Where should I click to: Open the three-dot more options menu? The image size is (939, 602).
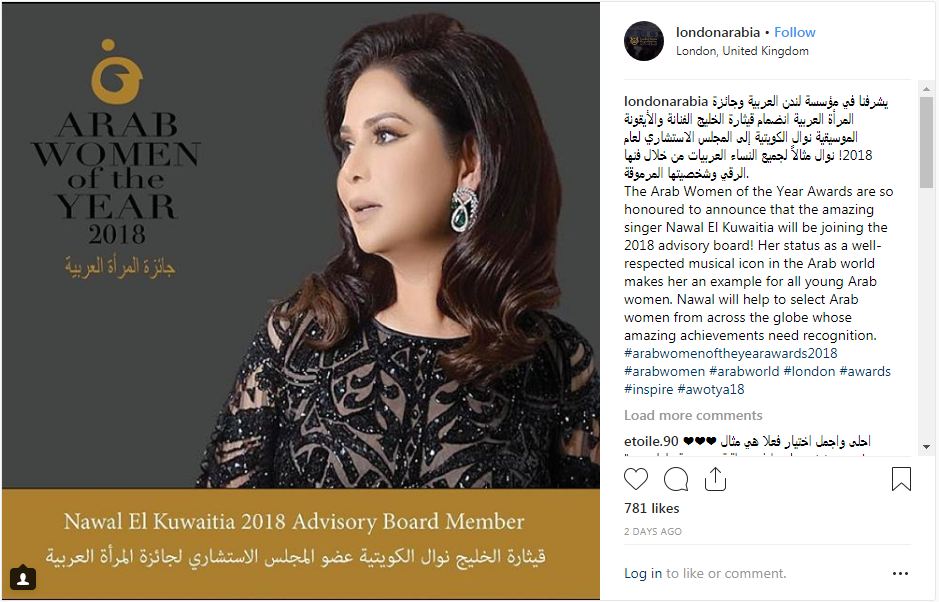(900, 573)
